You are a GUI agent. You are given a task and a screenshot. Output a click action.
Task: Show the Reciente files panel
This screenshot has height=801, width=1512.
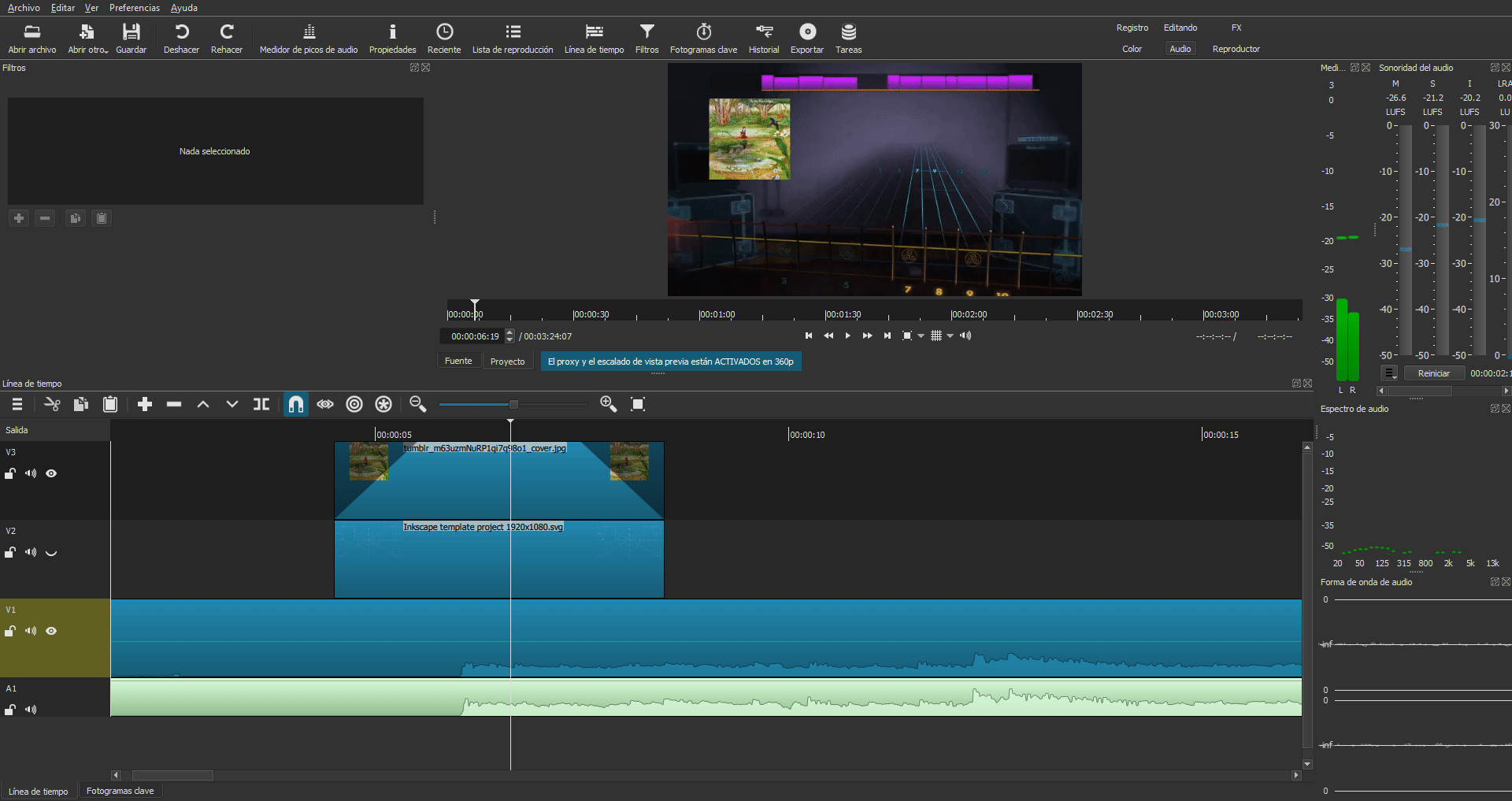444,38
